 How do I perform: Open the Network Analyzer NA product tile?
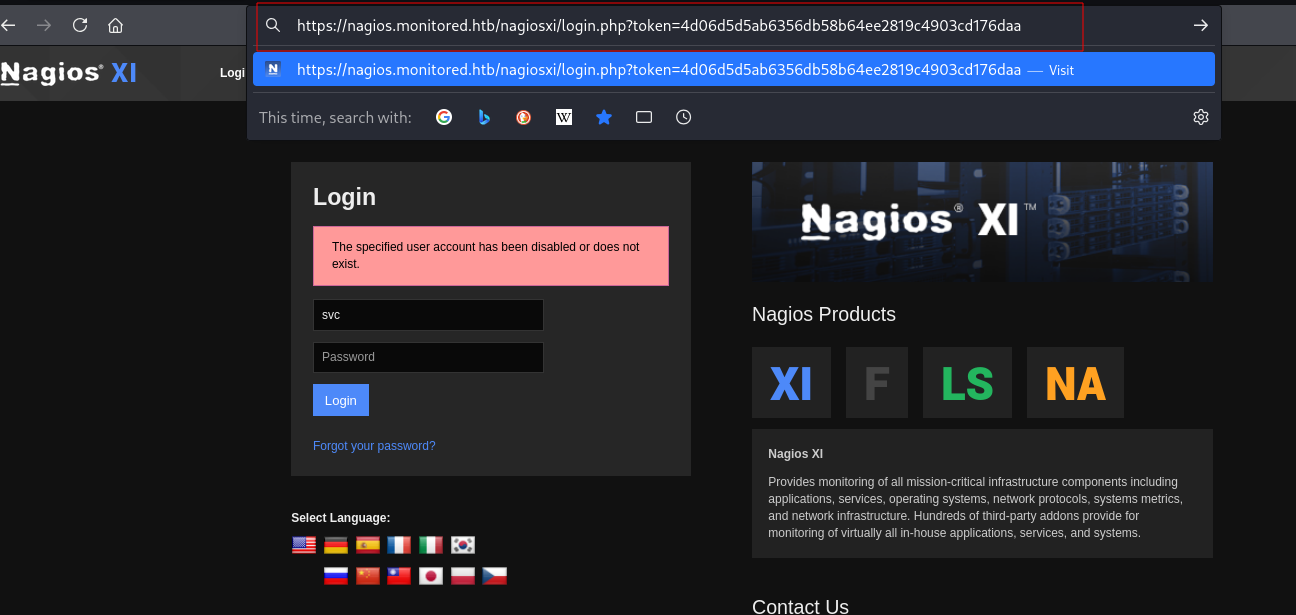point(1075,382)
